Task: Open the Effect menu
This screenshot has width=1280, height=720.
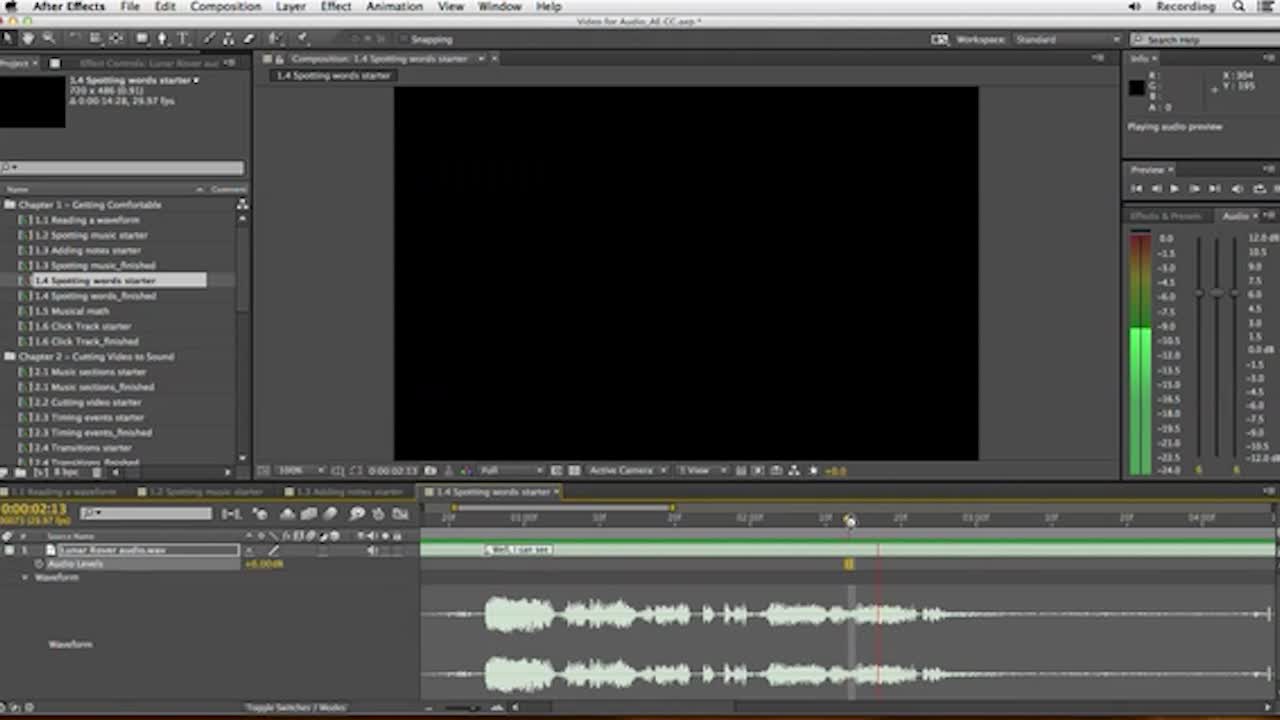Action: (x=336, y=7)
